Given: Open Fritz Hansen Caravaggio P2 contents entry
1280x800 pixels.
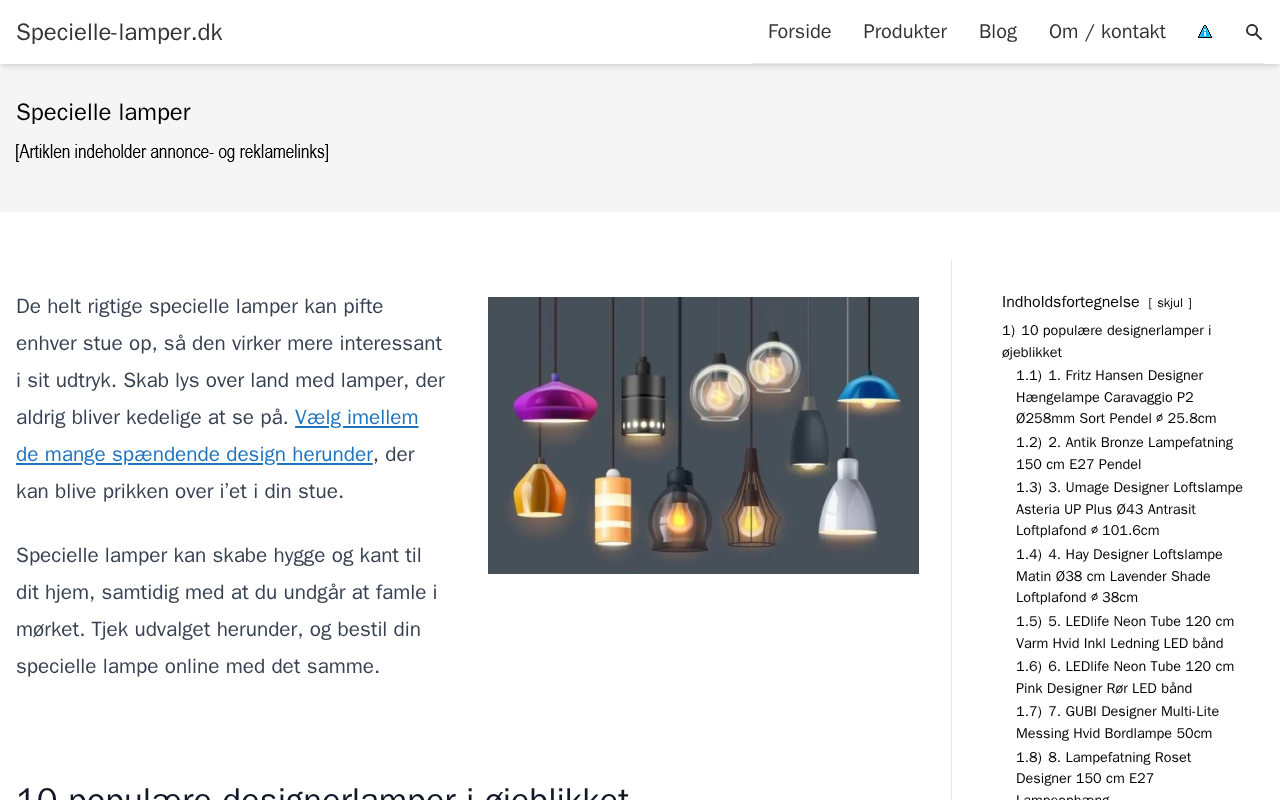Looking at the screenshot, I should 1116,397.
